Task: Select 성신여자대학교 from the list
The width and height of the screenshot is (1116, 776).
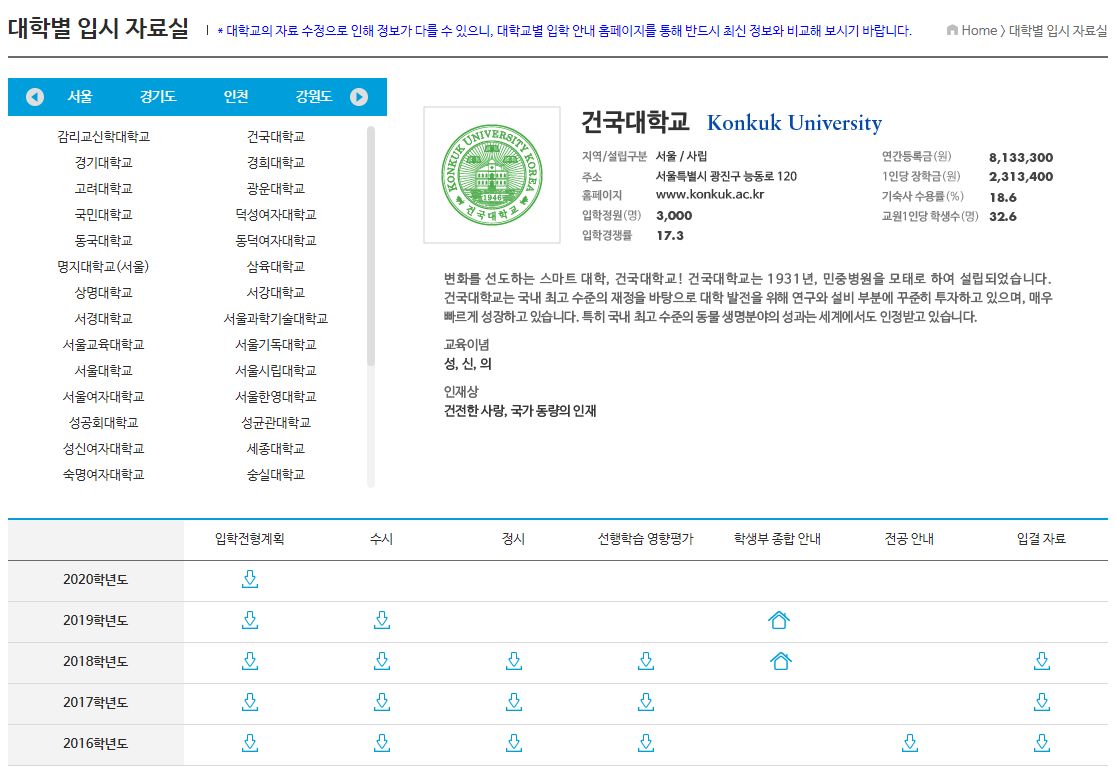Action: [x=104, y=449]
